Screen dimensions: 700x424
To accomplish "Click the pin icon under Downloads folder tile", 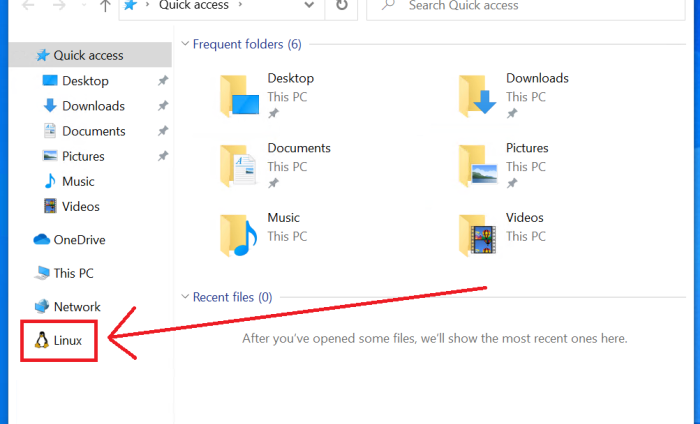I will 512,113.
